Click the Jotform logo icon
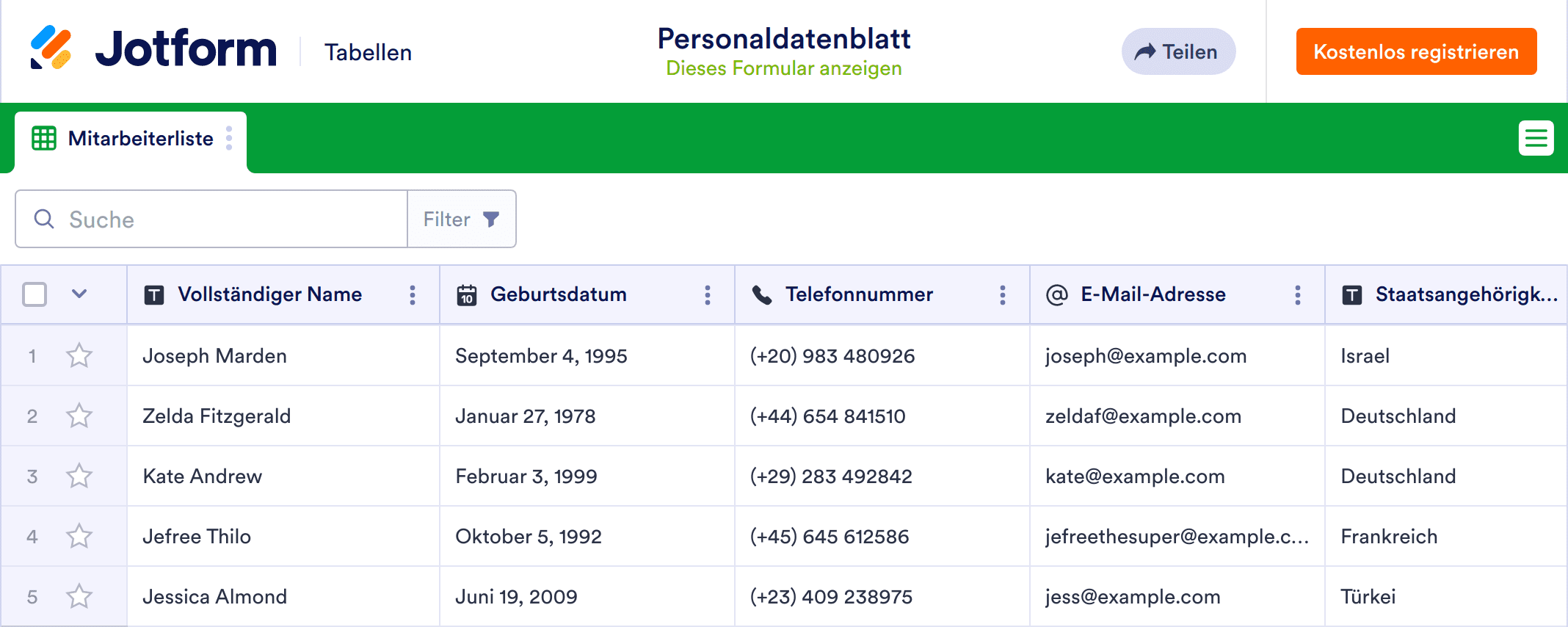The height and width of the screenshot is (627, 1568). [x=51, y=48]
